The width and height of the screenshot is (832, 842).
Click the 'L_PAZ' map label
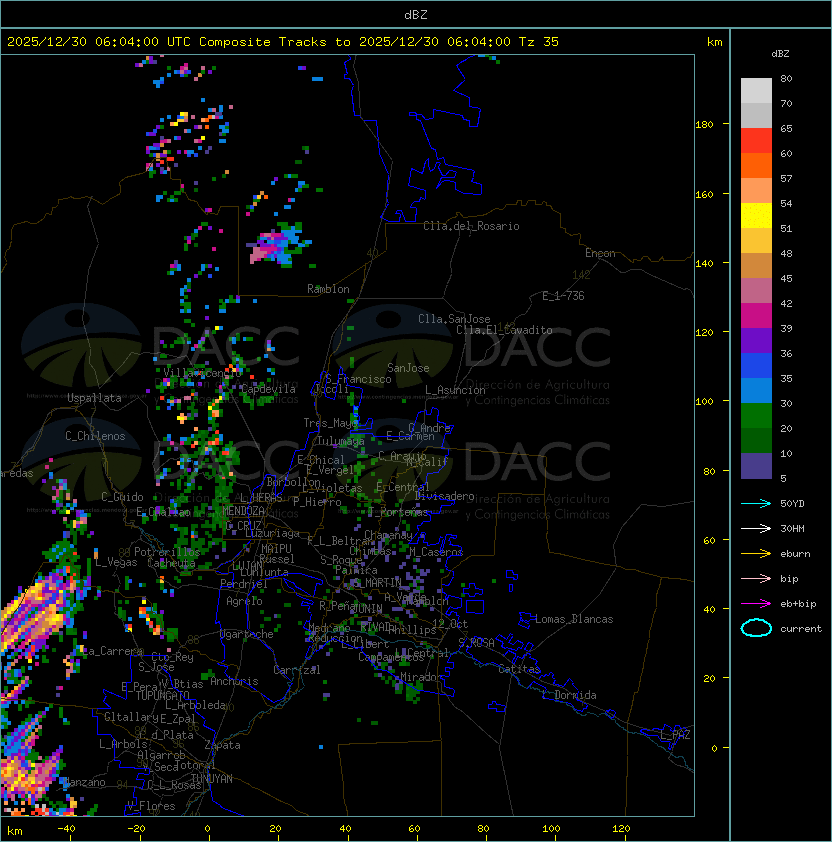[675, 735]
